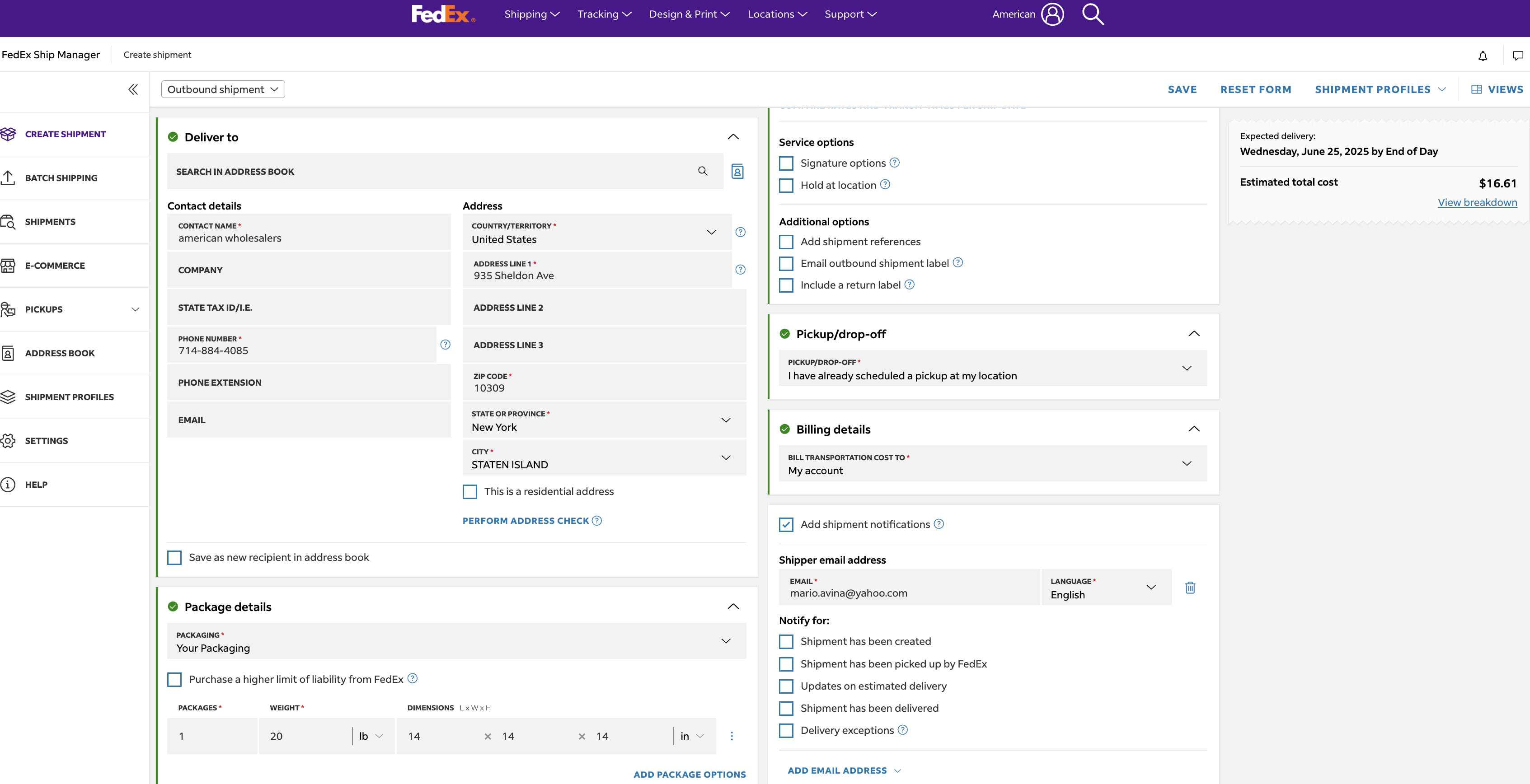This screenshot has width=1530, height=784.
Task: Click the ZIP code field
Action: pos(604,382)
